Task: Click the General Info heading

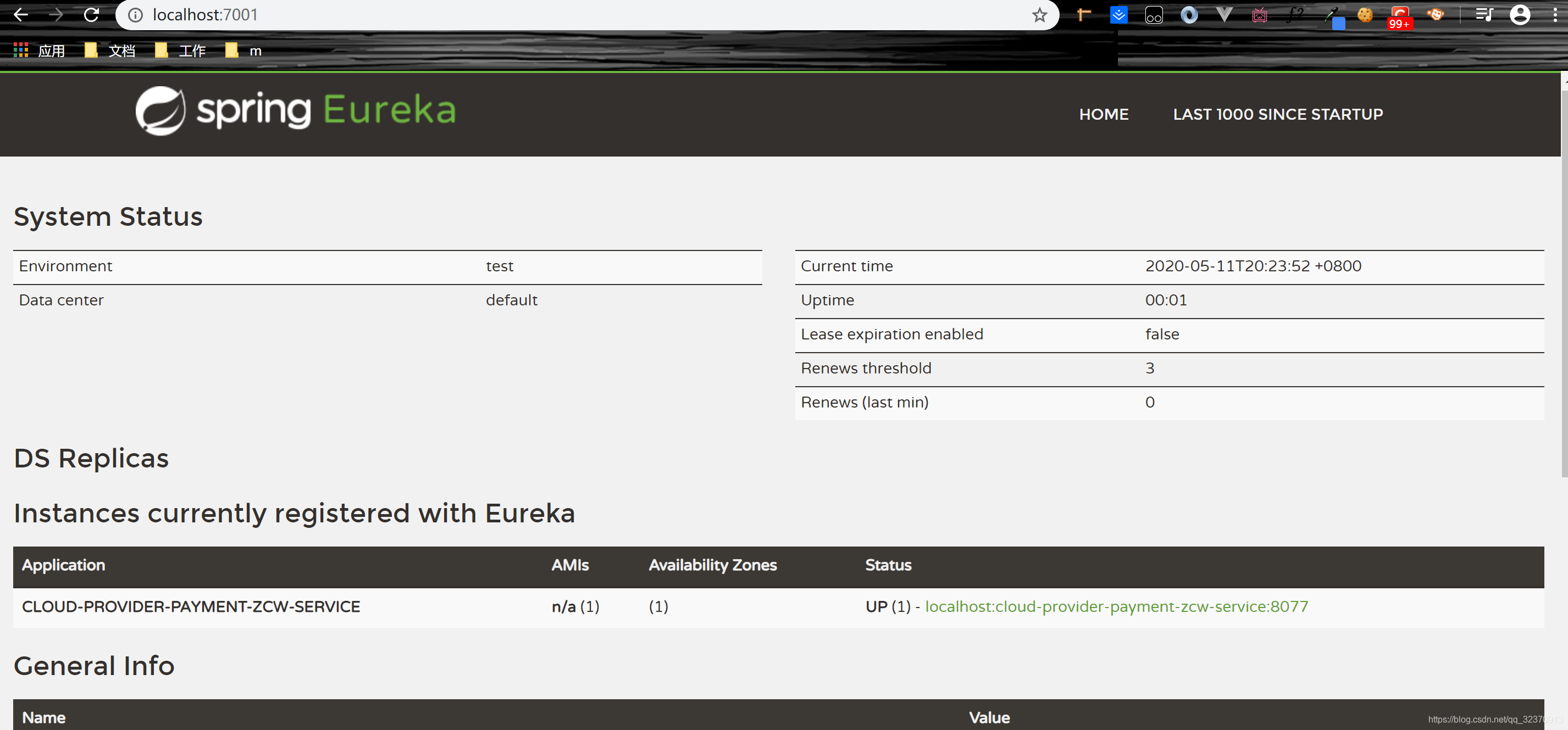Action: coord(94,666)
